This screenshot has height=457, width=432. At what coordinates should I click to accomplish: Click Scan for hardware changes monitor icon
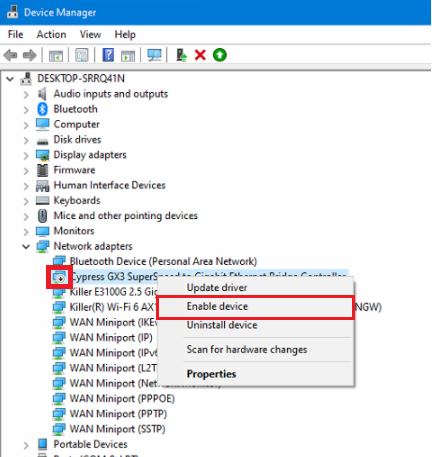pyautogui.click(x=154, y=55)
